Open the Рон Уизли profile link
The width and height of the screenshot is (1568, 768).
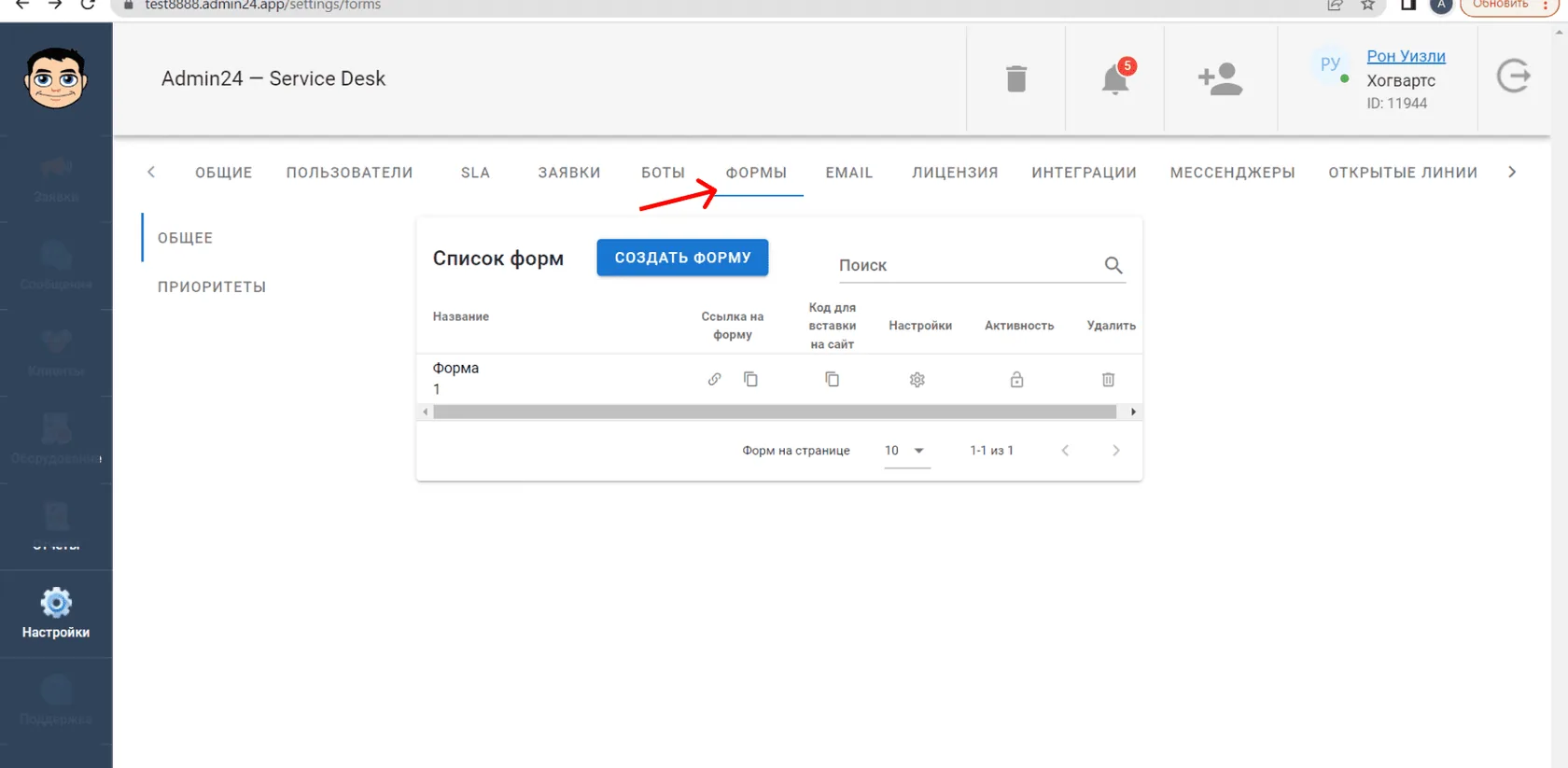1406,56
